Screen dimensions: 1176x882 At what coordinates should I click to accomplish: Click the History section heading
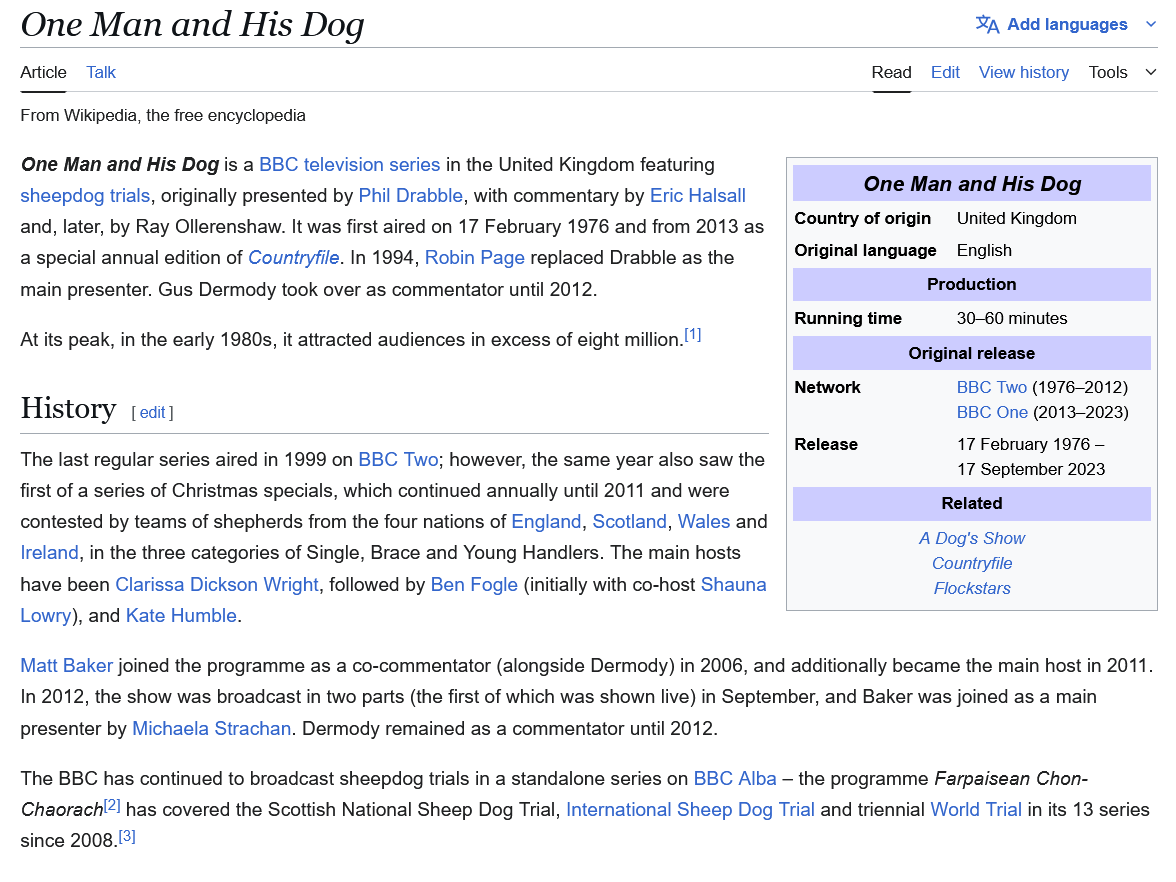pyautogui.click(x=68, y=409)
